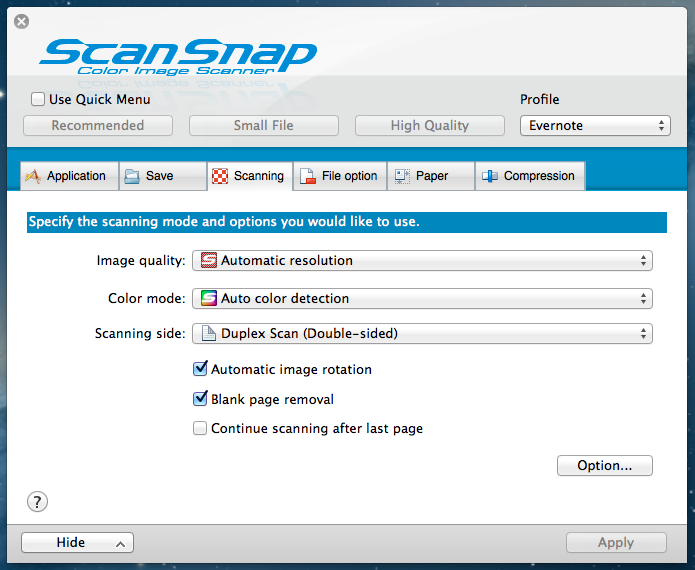Click the Paper tab icon
The image size is (695, 570).
(402, 176)
